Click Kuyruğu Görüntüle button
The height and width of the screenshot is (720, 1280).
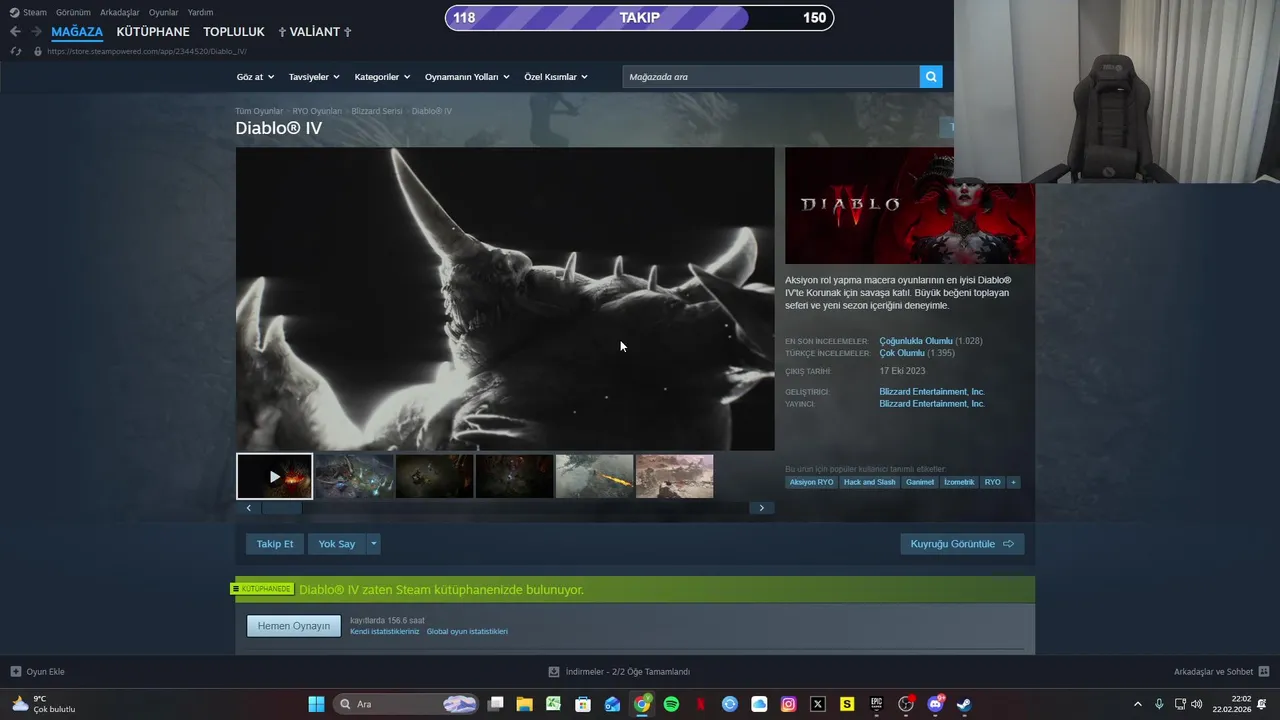coord(962,544)
